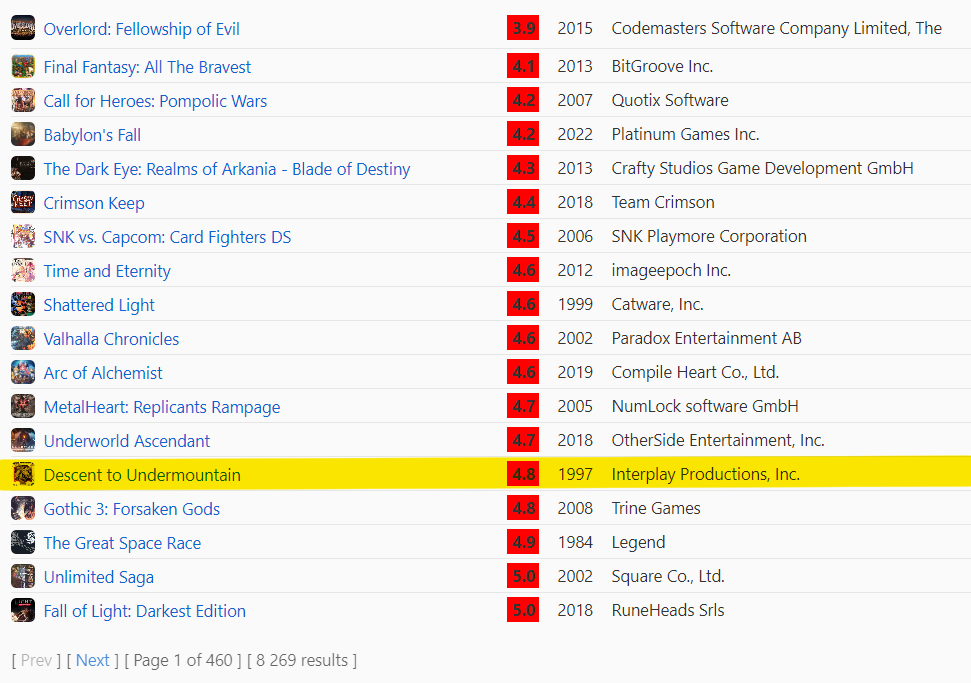Open The Great Space Race link
Image resolution: width=971 pixels, height=683 pixels.
tap(122, 544)
